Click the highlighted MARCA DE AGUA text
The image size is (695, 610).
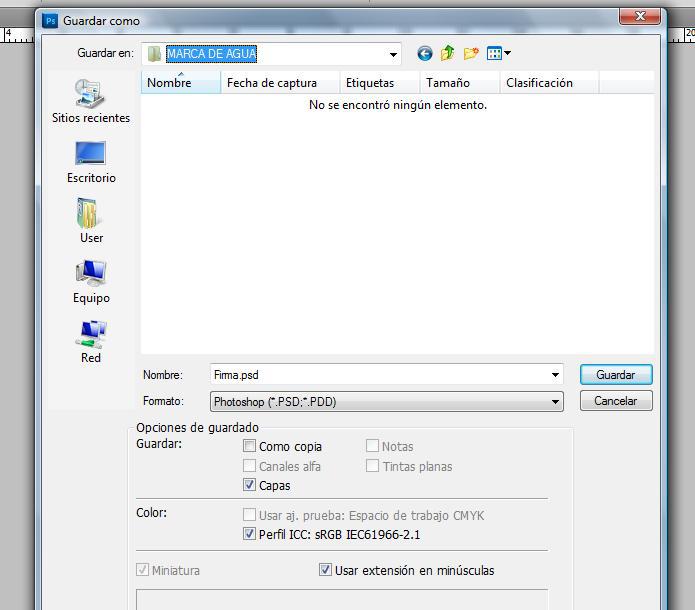tap(211, 54)
